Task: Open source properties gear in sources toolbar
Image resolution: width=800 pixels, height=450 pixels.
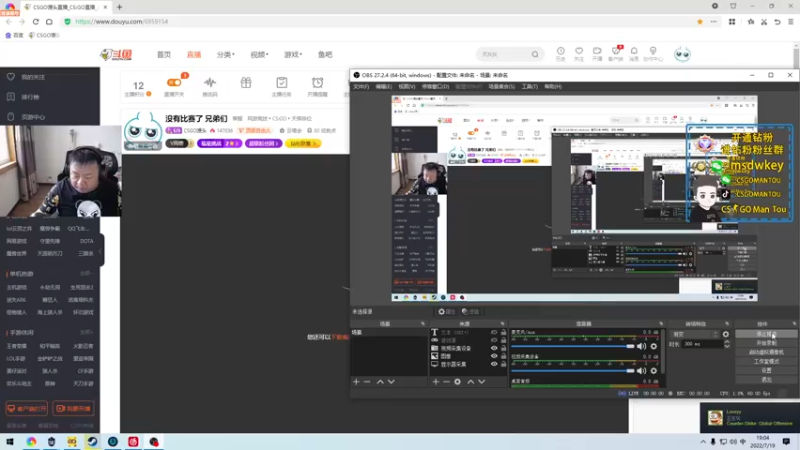Action: click(458, 382)
